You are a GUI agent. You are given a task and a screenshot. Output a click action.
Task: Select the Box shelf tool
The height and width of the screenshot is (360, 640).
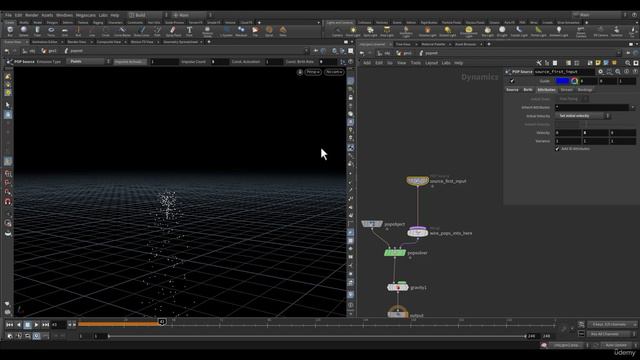pyautogui.click(x=10, y=31)
